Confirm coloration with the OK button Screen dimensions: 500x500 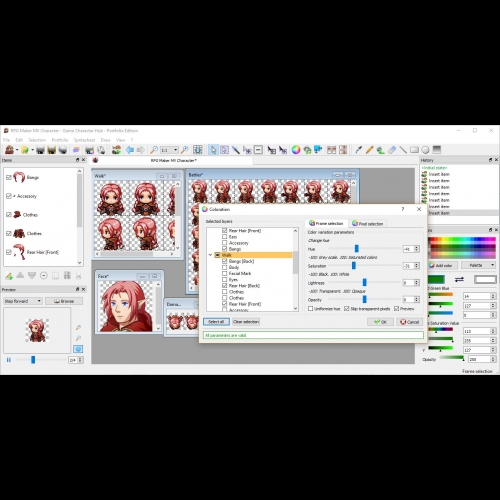380,322
